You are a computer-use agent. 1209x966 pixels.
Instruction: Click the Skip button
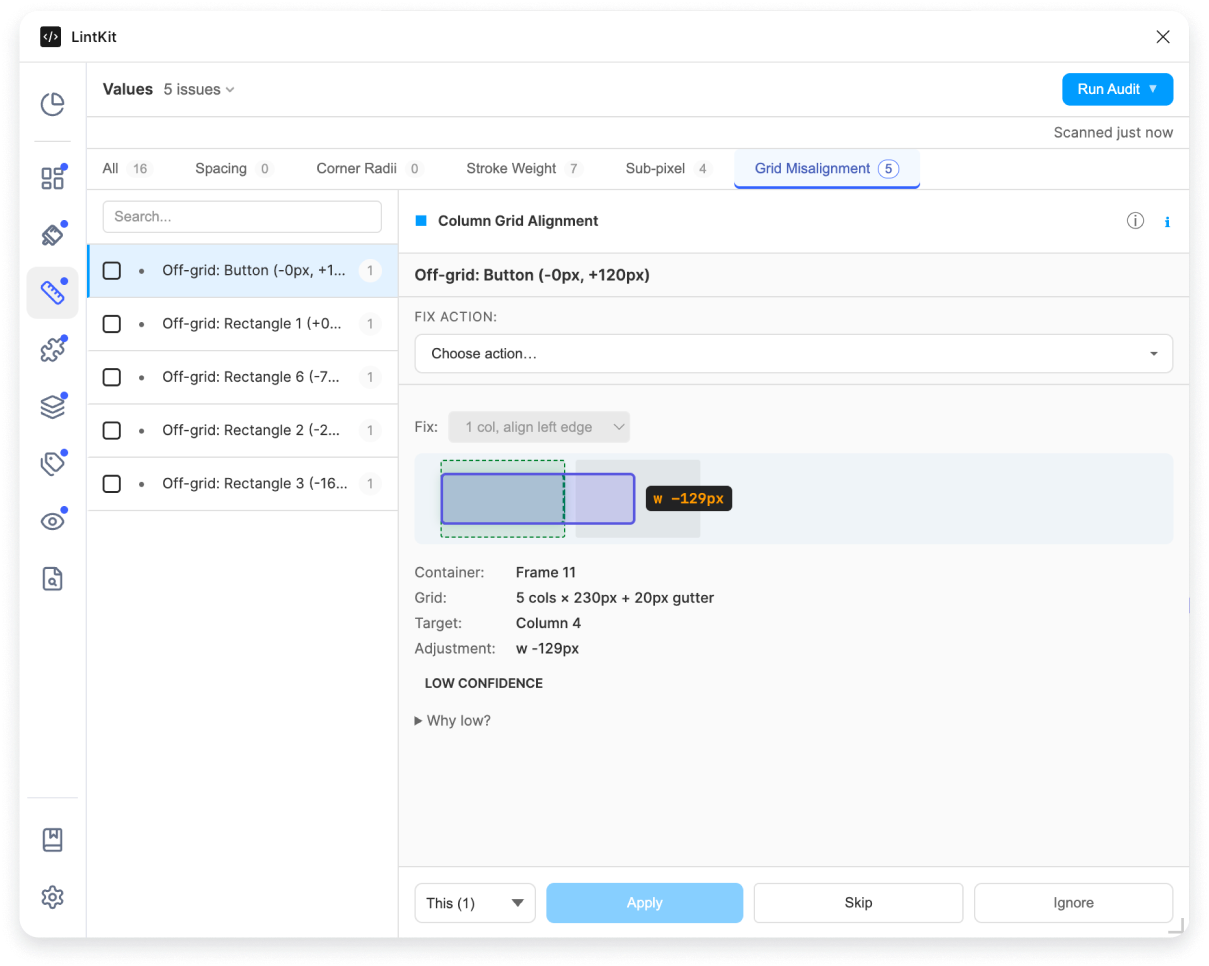pyautogui.click(x=859, y=903)
